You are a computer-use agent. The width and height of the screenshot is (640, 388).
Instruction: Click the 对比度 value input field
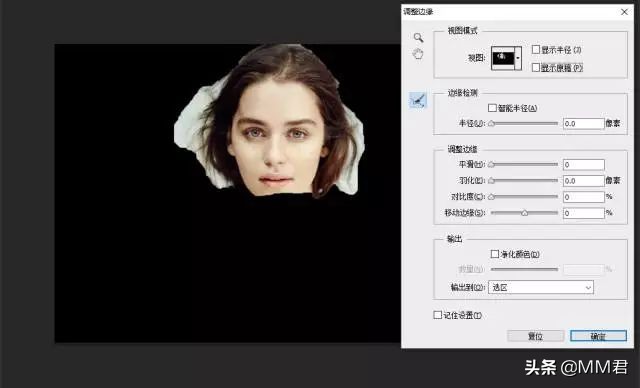583,197
